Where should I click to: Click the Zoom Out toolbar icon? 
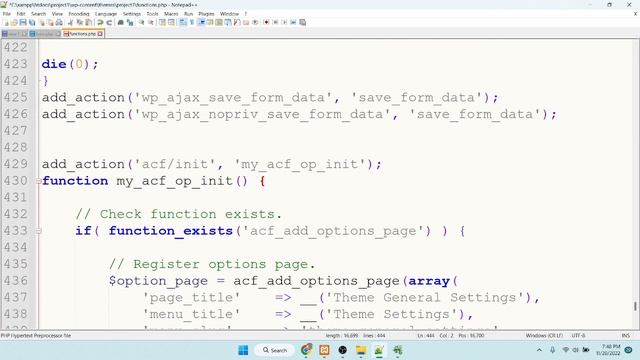151,22
